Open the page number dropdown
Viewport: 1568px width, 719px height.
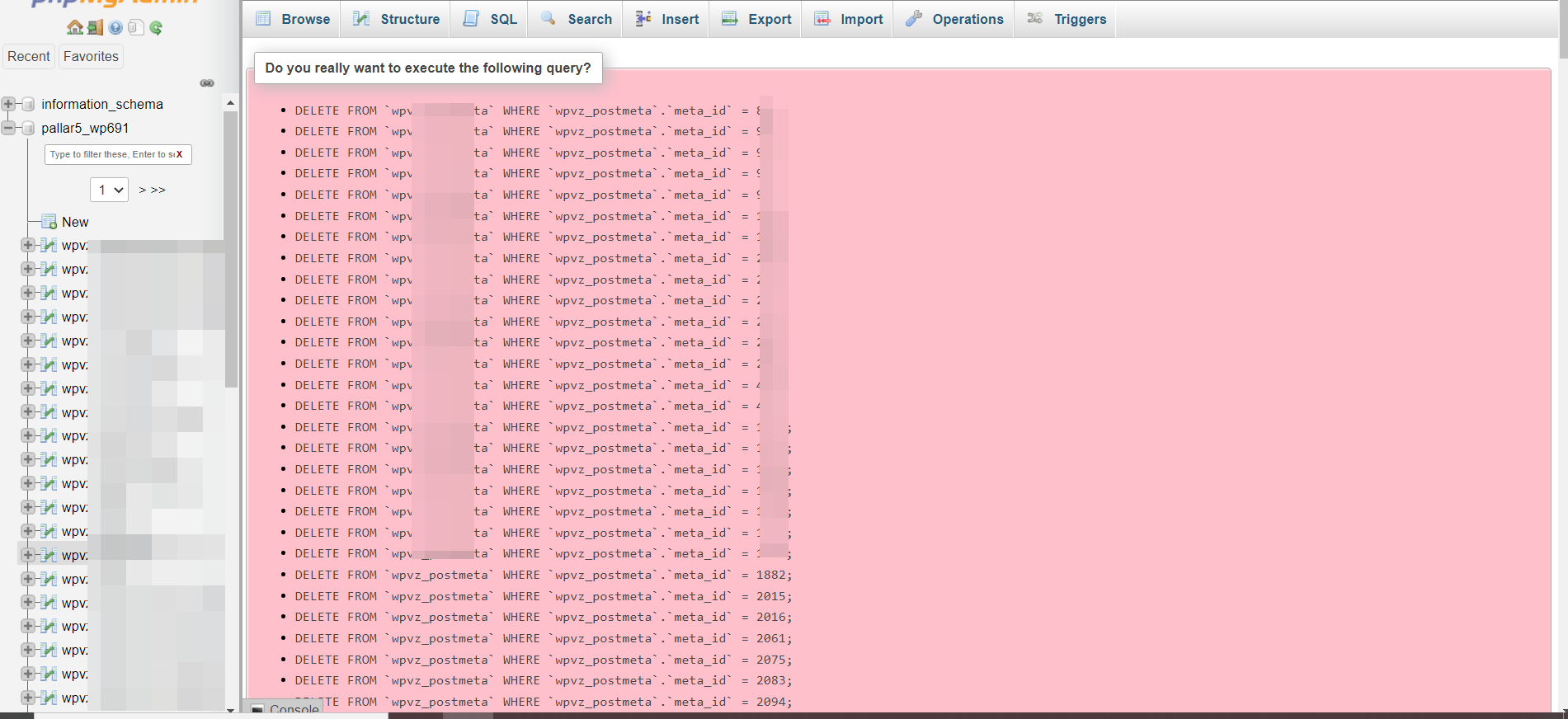click(x=109, y=190)
